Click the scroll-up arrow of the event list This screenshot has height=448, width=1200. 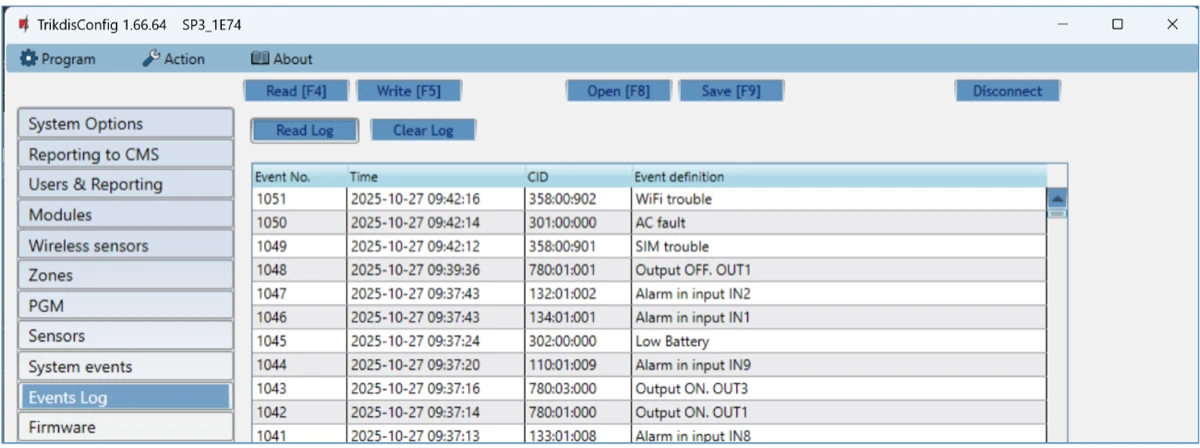click(x=1056, y=198)
